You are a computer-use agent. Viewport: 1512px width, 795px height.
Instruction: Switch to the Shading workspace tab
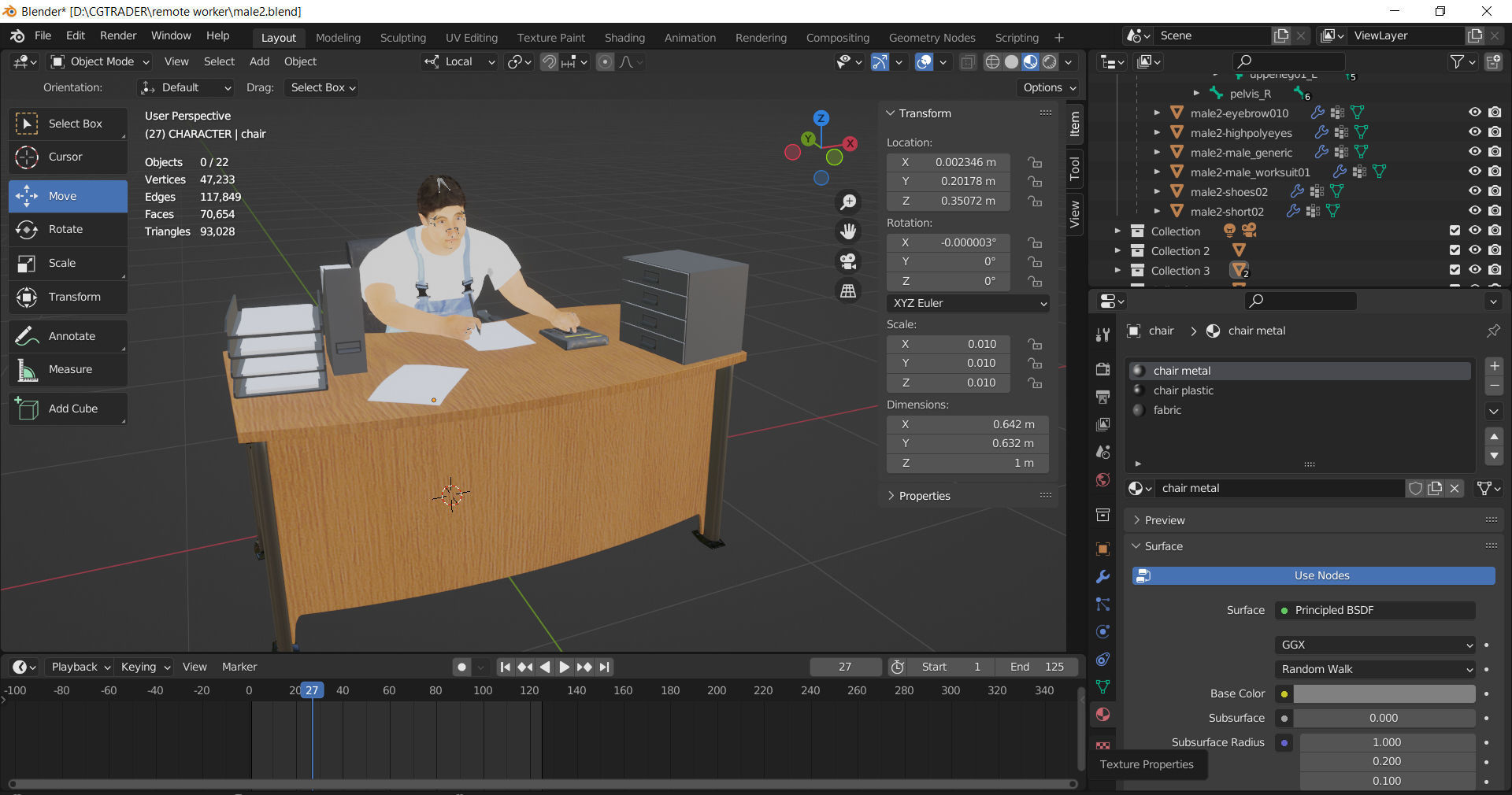624,38
